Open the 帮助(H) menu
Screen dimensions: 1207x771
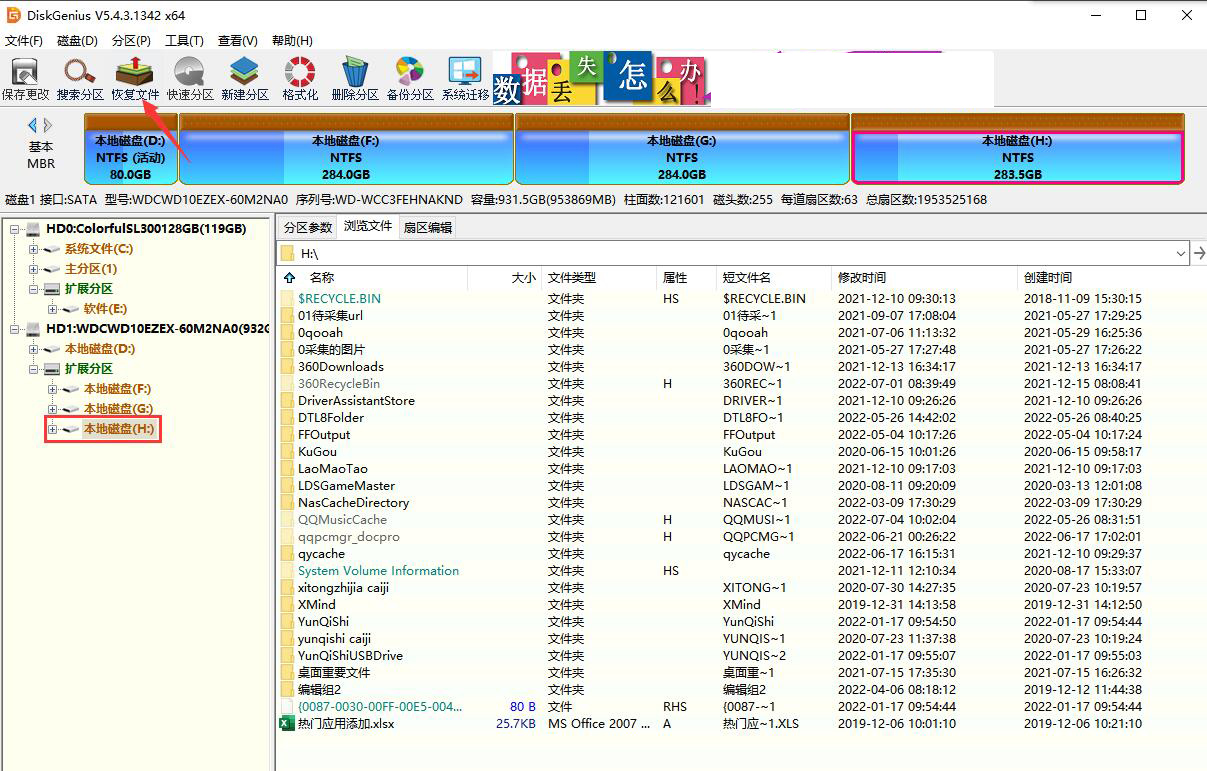pyautogui.click(x=291, y=41)
